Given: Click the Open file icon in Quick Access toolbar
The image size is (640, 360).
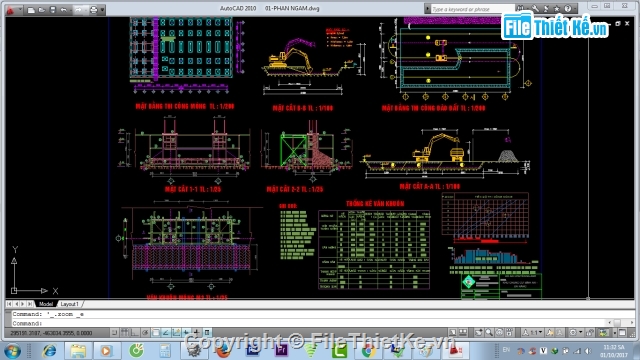Looking at the screenshot, I should 42,10.
